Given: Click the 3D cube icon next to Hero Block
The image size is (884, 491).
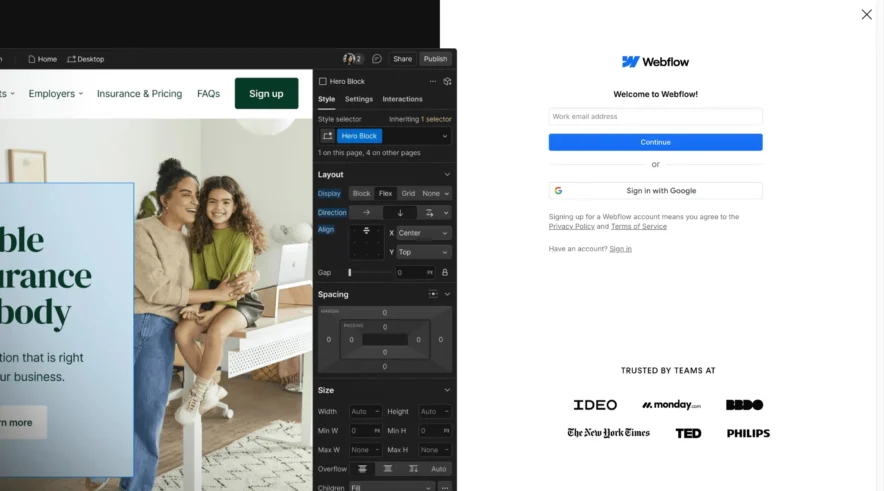Looking at the screenshot, I should pos(447,81).
